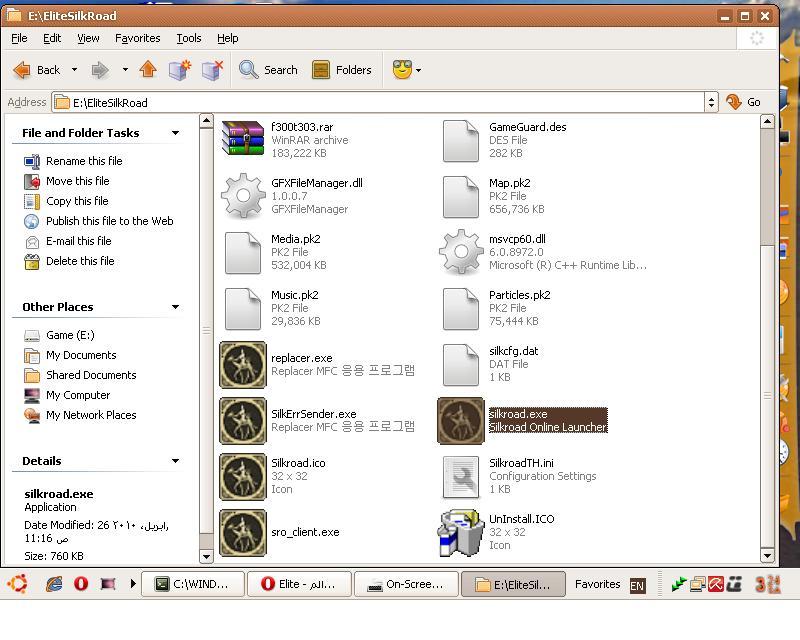800x640 pixels.
Task: Click the file list scrollbar down arrow
Action: [767, 555]
